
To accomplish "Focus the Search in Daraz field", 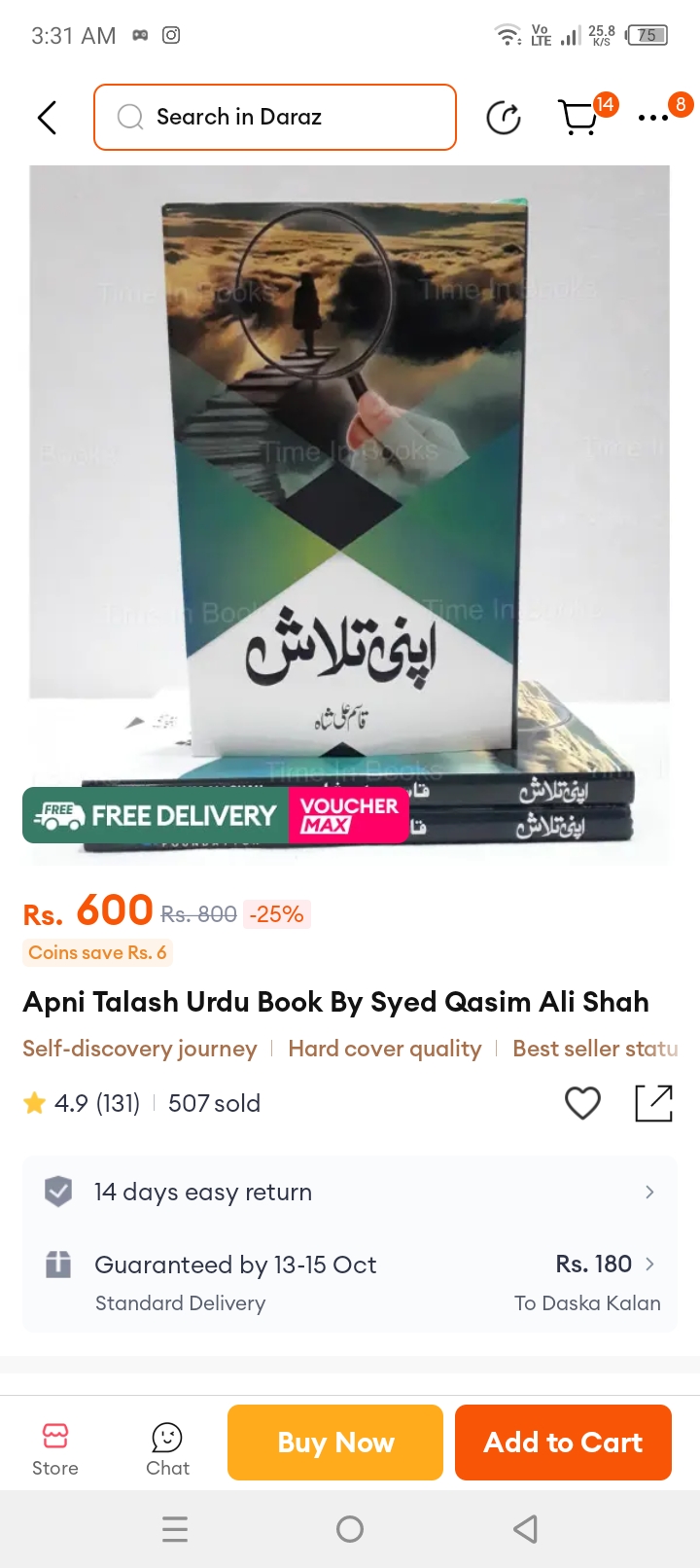I will (275, 118).
